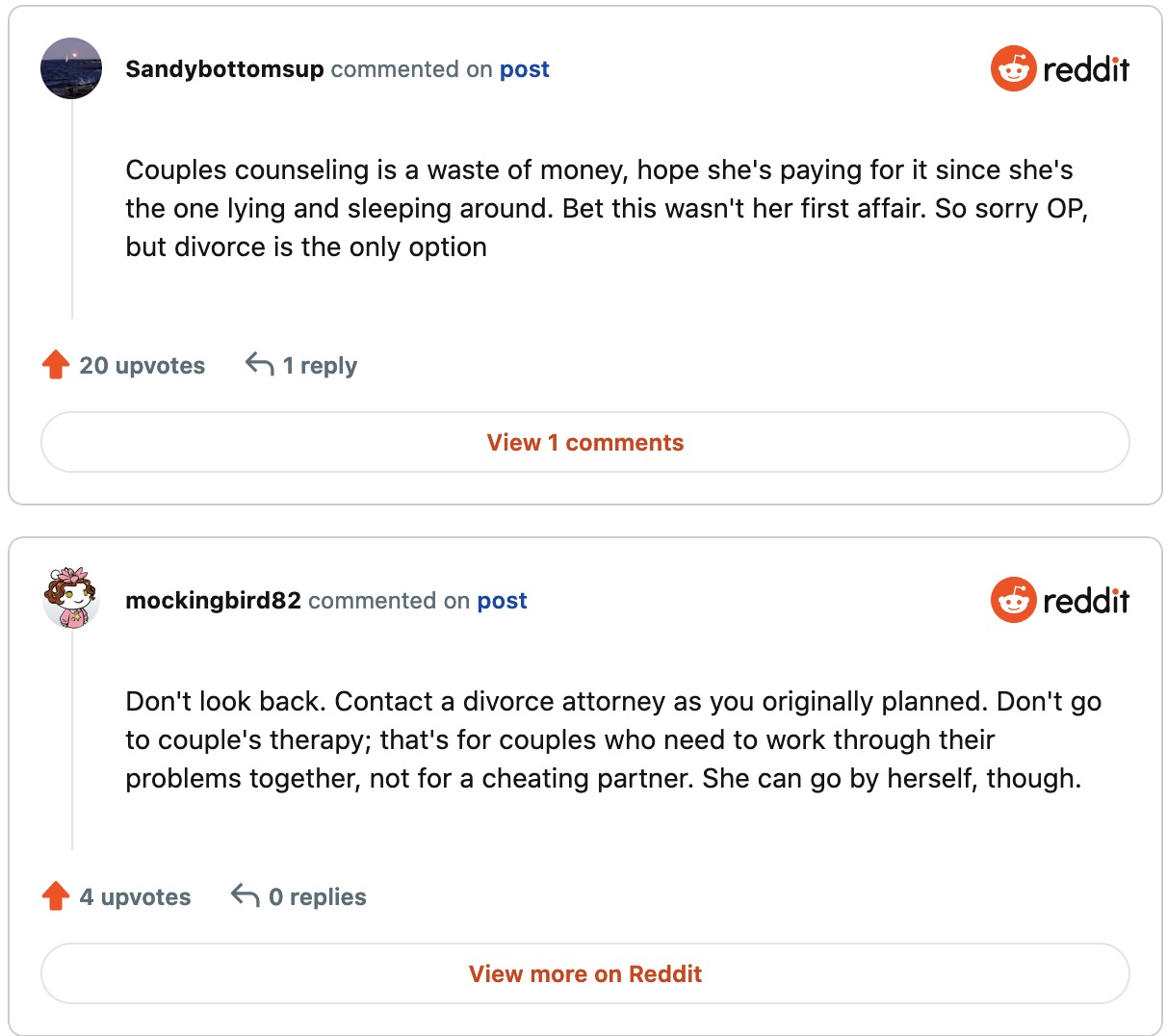Open the Sandybottomsup username link
Screen dimensions: 1167x1036
pyautogui.click(x=224, y=69)
